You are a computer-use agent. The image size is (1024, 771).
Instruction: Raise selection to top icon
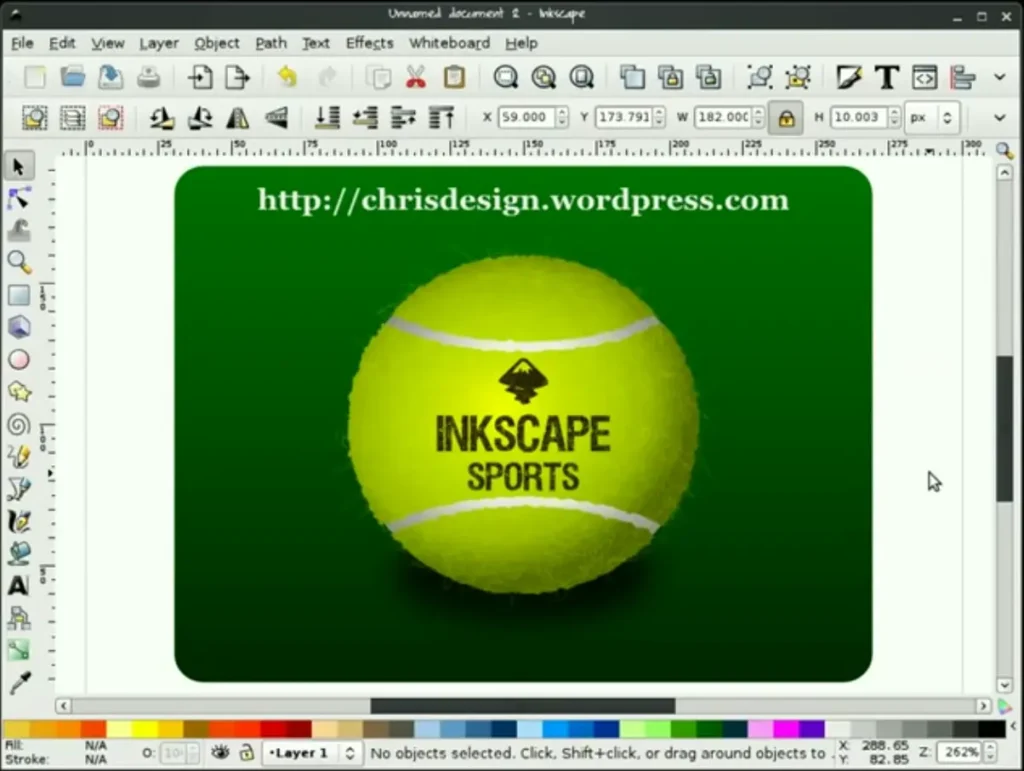pyautogui.click(x=441, y=118)
